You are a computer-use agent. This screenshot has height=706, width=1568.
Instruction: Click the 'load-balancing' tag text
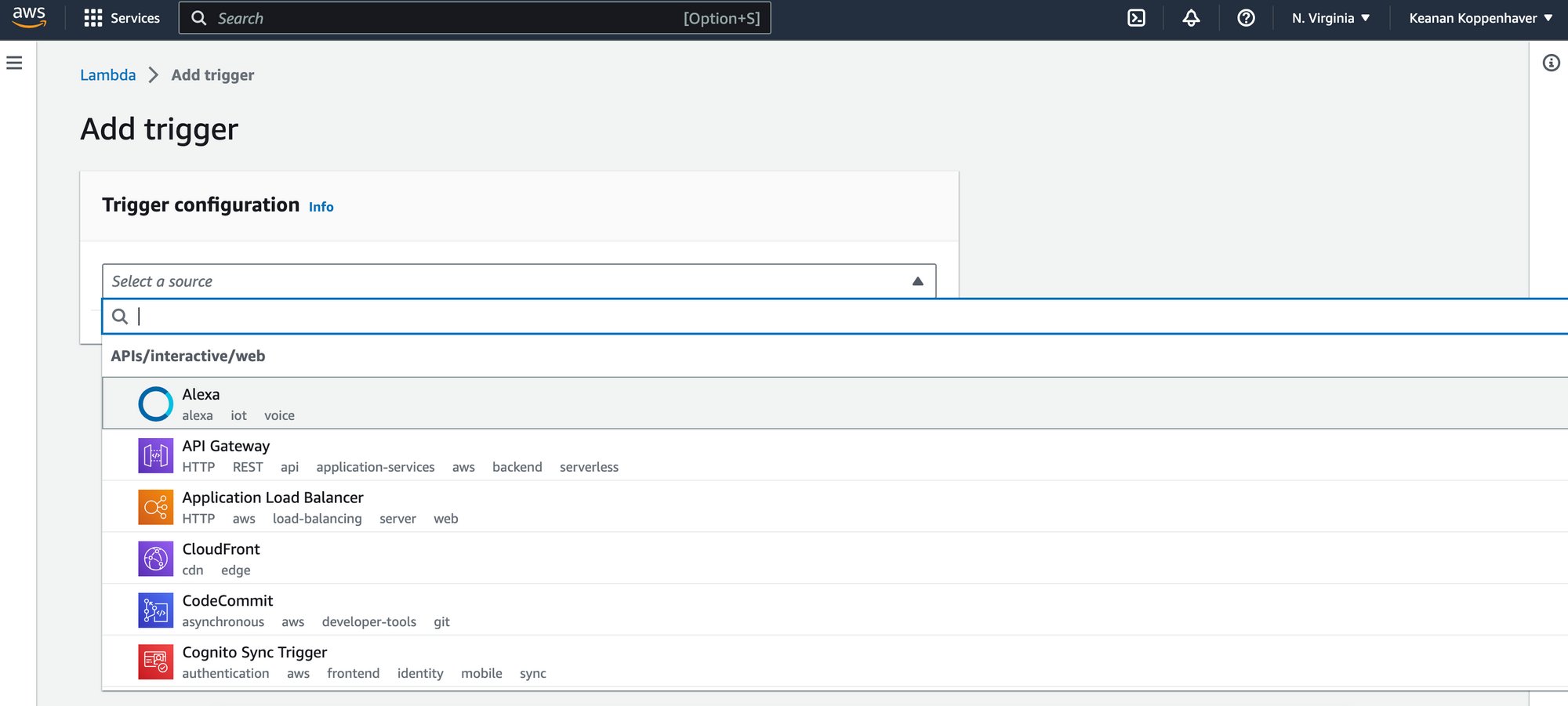(x=317, y=519)
